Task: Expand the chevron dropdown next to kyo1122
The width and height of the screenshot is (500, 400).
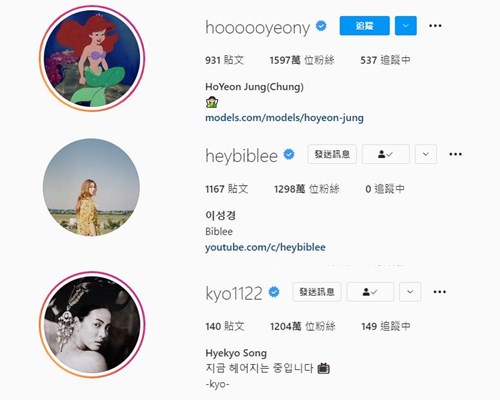Action: coord(410,292)
